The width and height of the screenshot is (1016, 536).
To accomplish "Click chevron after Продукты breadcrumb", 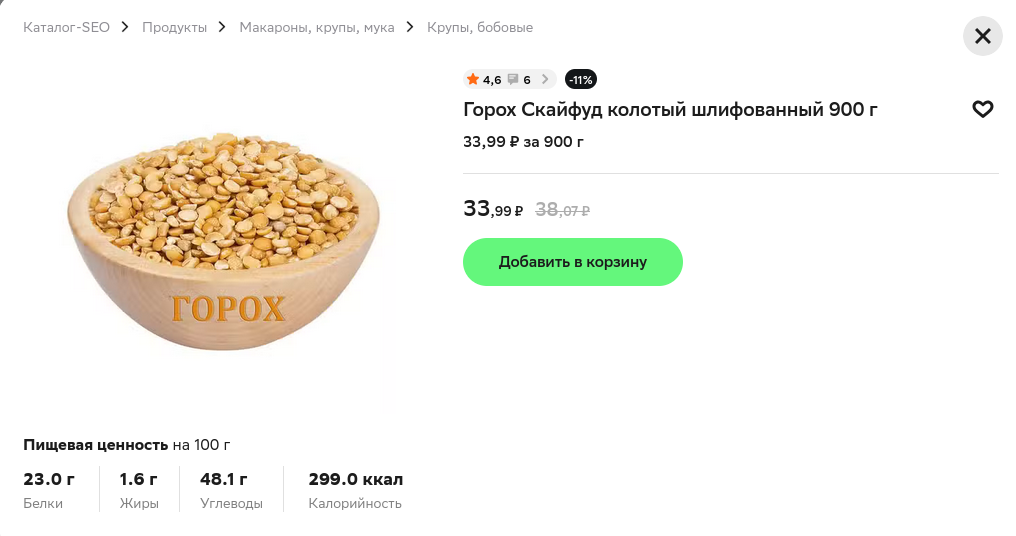I will tap(223, 27).
